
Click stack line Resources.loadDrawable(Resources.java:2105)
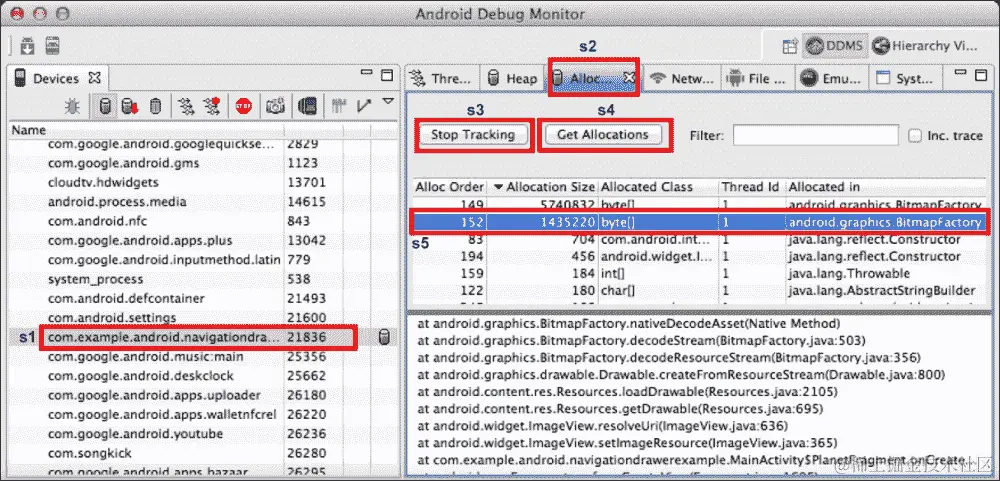point(628,391)
